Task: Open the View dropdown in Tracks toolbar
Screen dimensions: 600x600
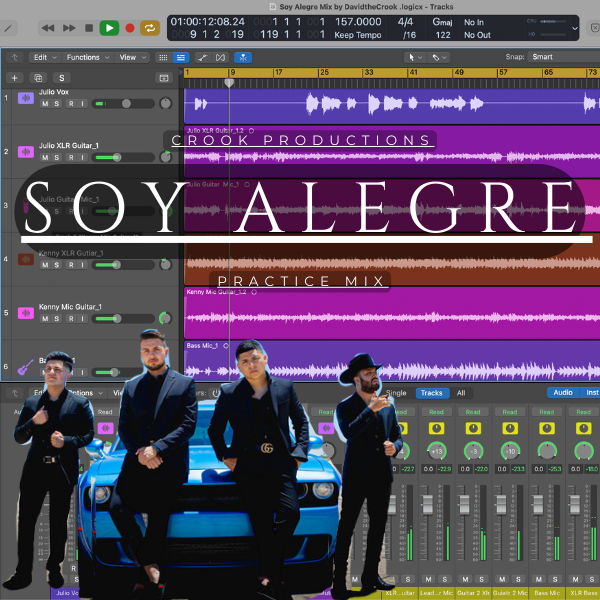Action: pos(132,57)
